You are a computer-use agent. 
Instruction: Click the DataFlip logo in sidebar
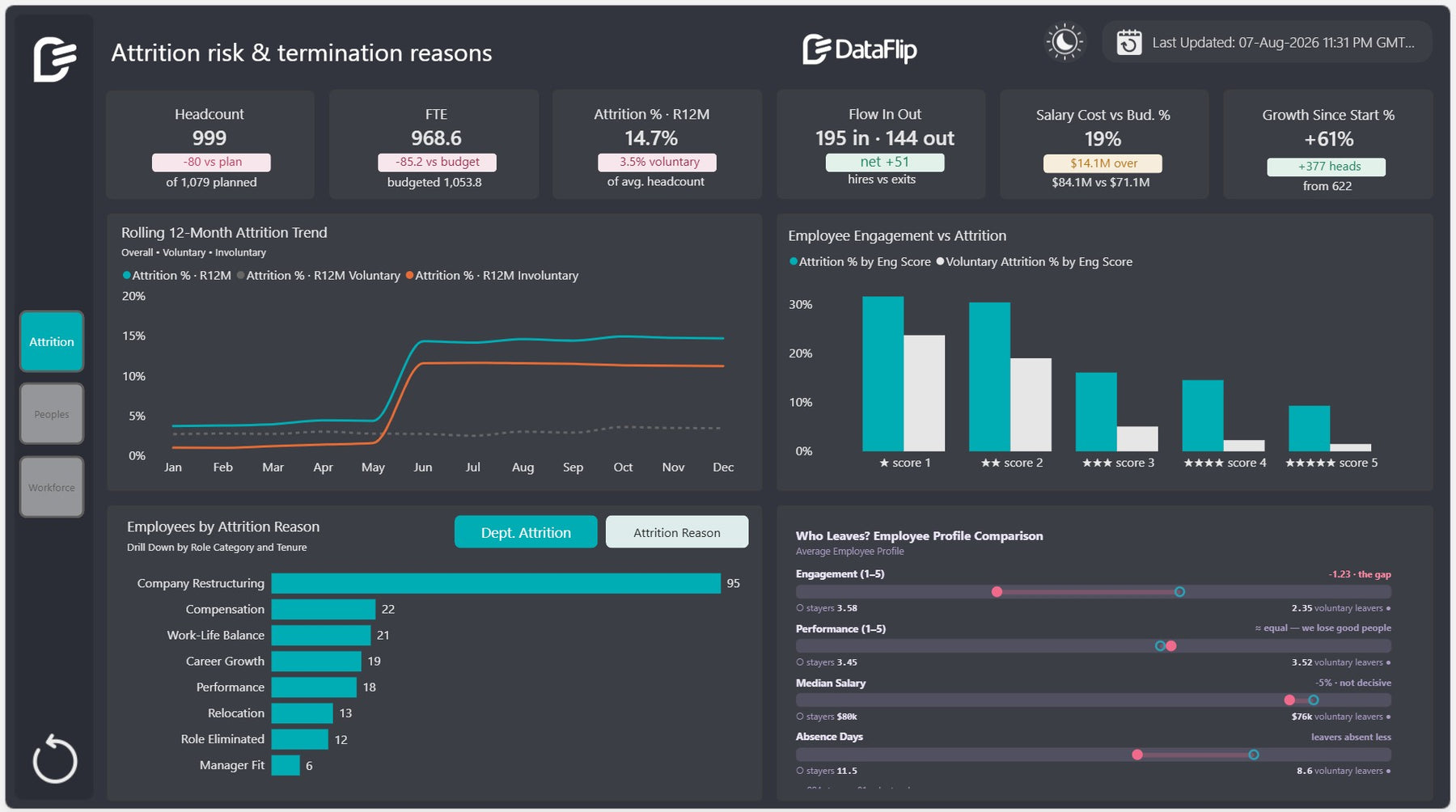tap(55, 59)
